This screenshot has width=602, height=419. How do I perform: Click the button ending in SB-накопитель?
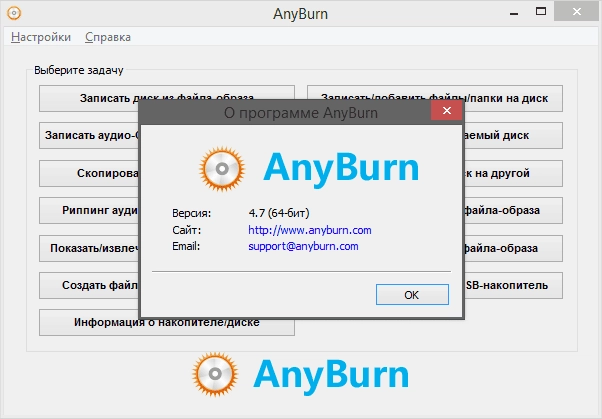(x=514, y=285)
